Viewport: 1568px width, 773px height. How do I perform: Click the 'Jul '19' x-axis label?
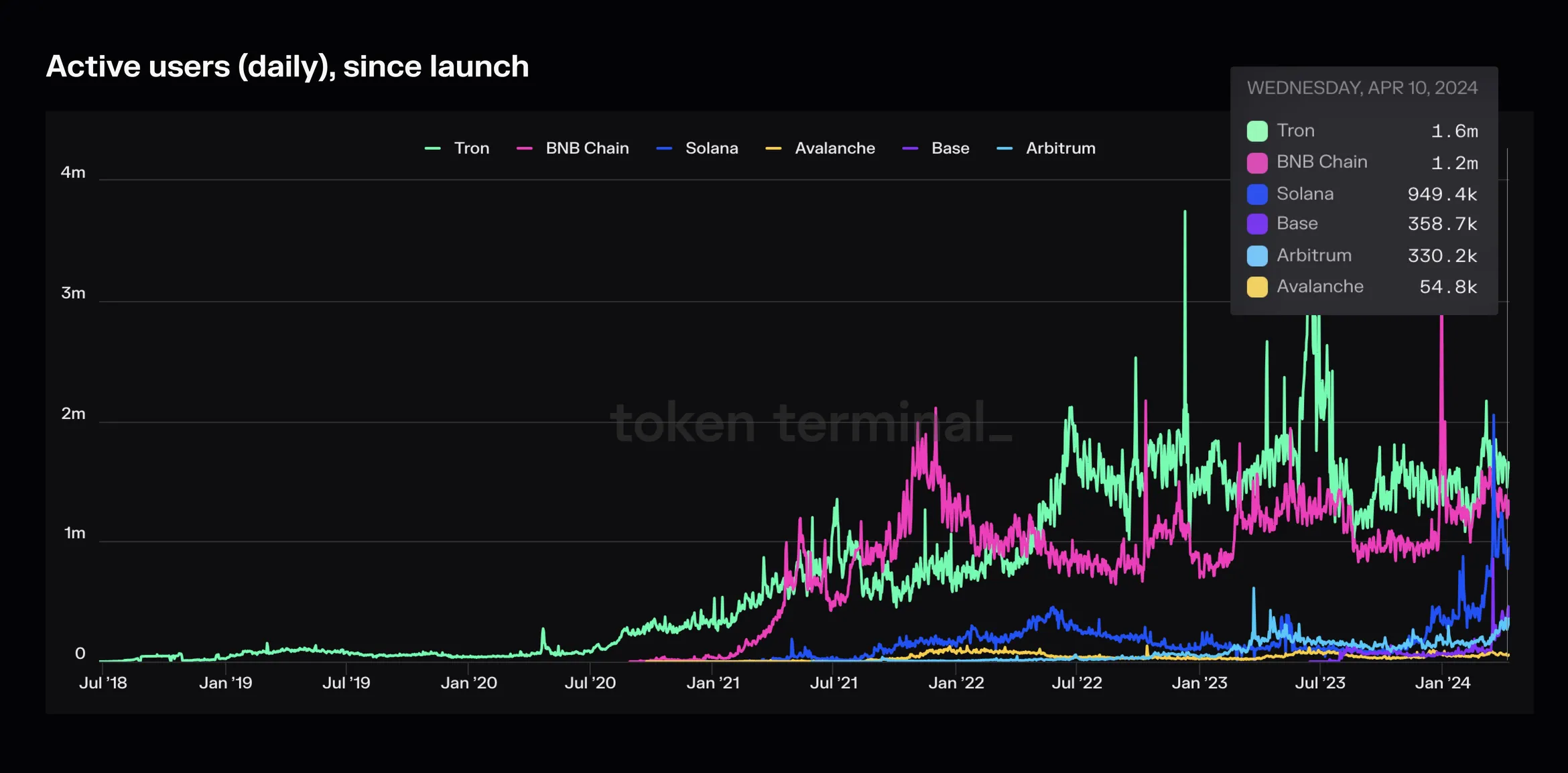[346, 683]
